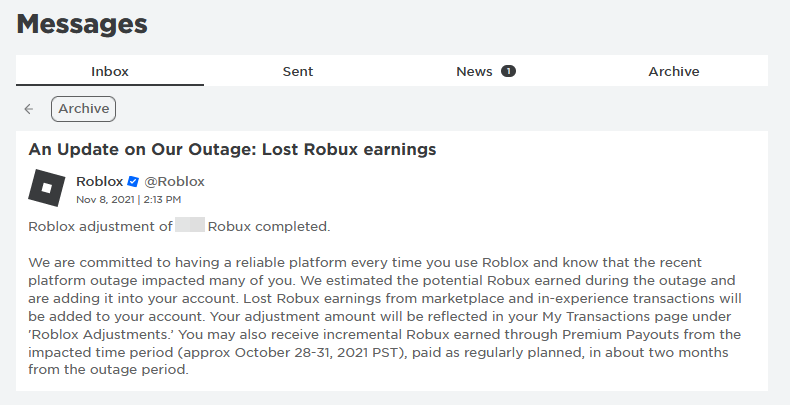Select the News tab
The image size is (790, 405).
[x=474, y=71]
